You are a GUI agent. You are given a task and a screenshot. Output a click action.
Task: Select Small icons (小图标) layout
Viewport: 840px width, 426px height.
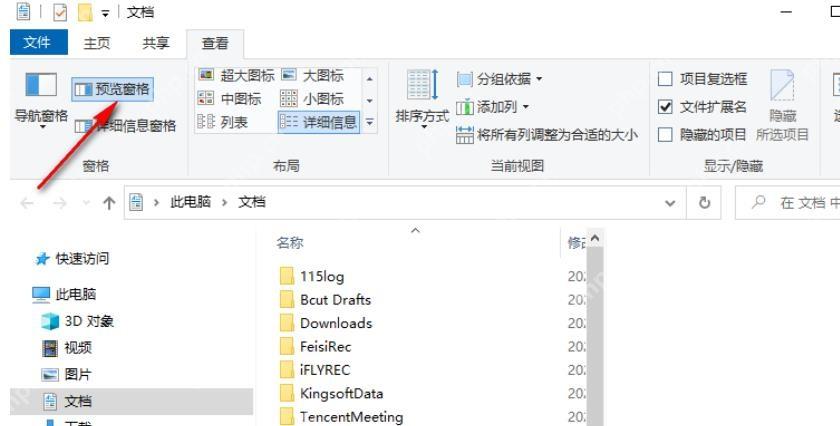[x=312, y=99]
